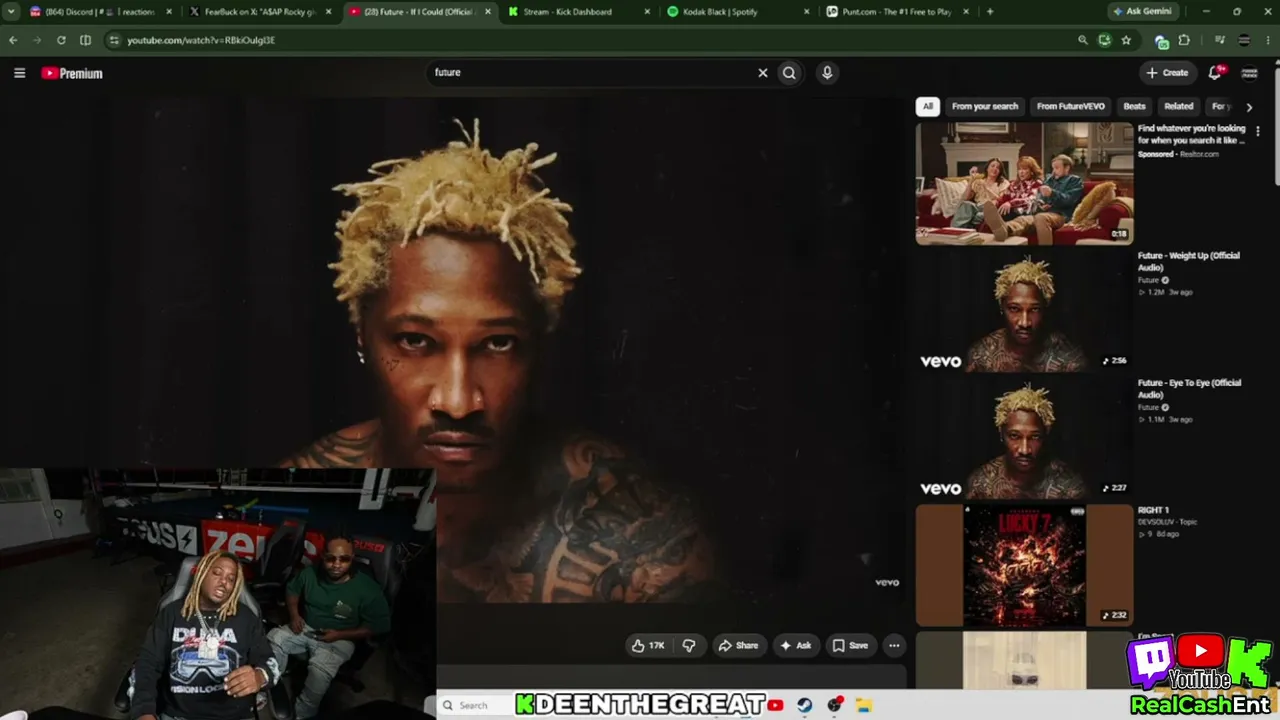Start voice search with the microphone
This screenshot has height=720, width=1280.
(x=827, y=73)
